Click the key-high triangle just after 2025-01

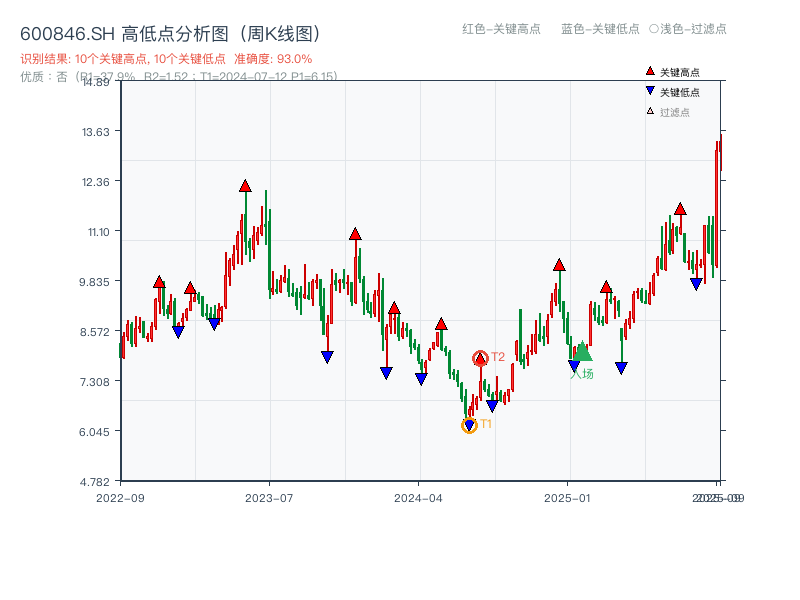(x=606, y=287)
